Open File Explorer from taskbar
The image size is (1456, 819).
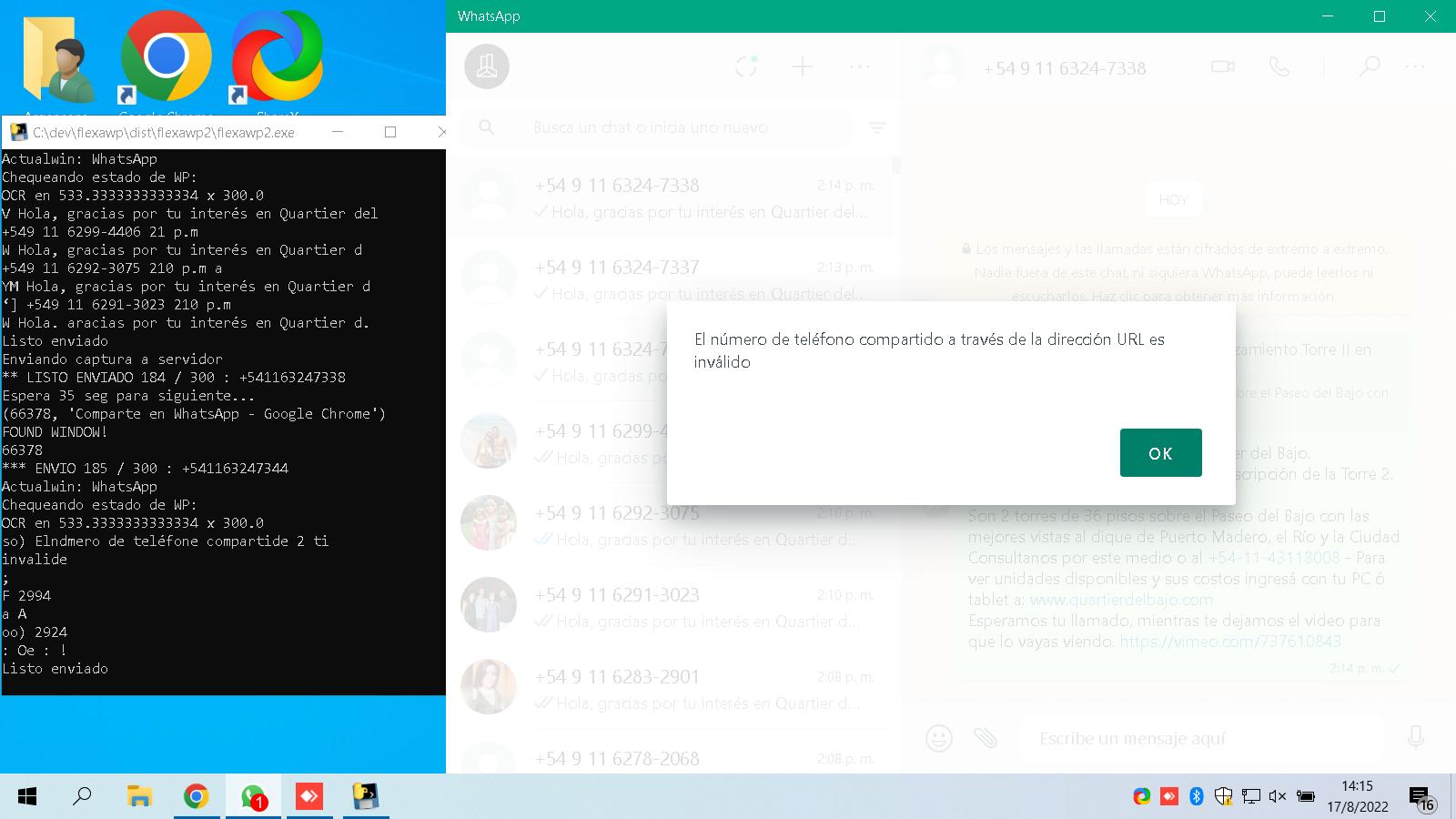tap(139, 797)
